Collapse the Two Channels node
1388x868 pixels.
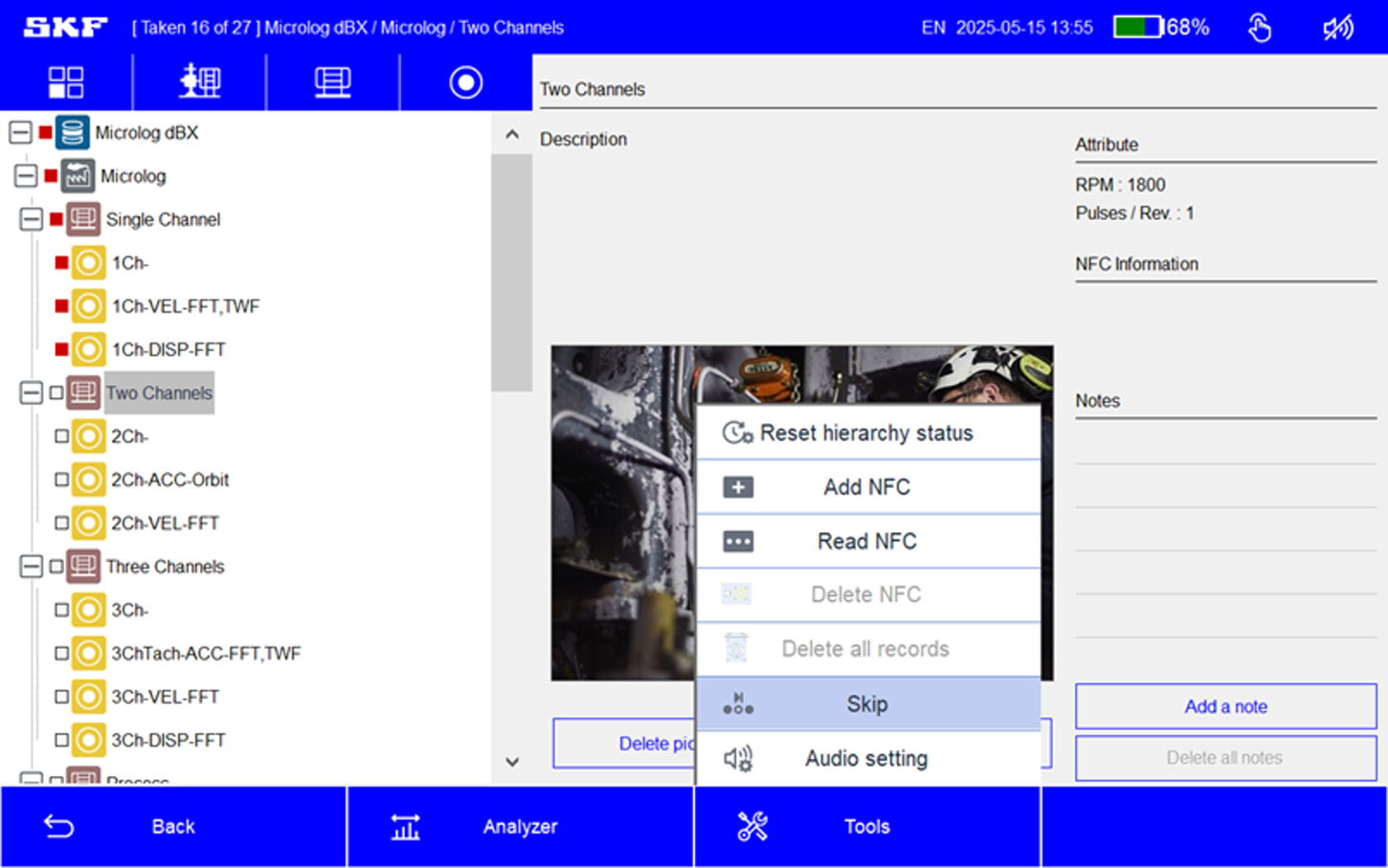click(32, 392)
